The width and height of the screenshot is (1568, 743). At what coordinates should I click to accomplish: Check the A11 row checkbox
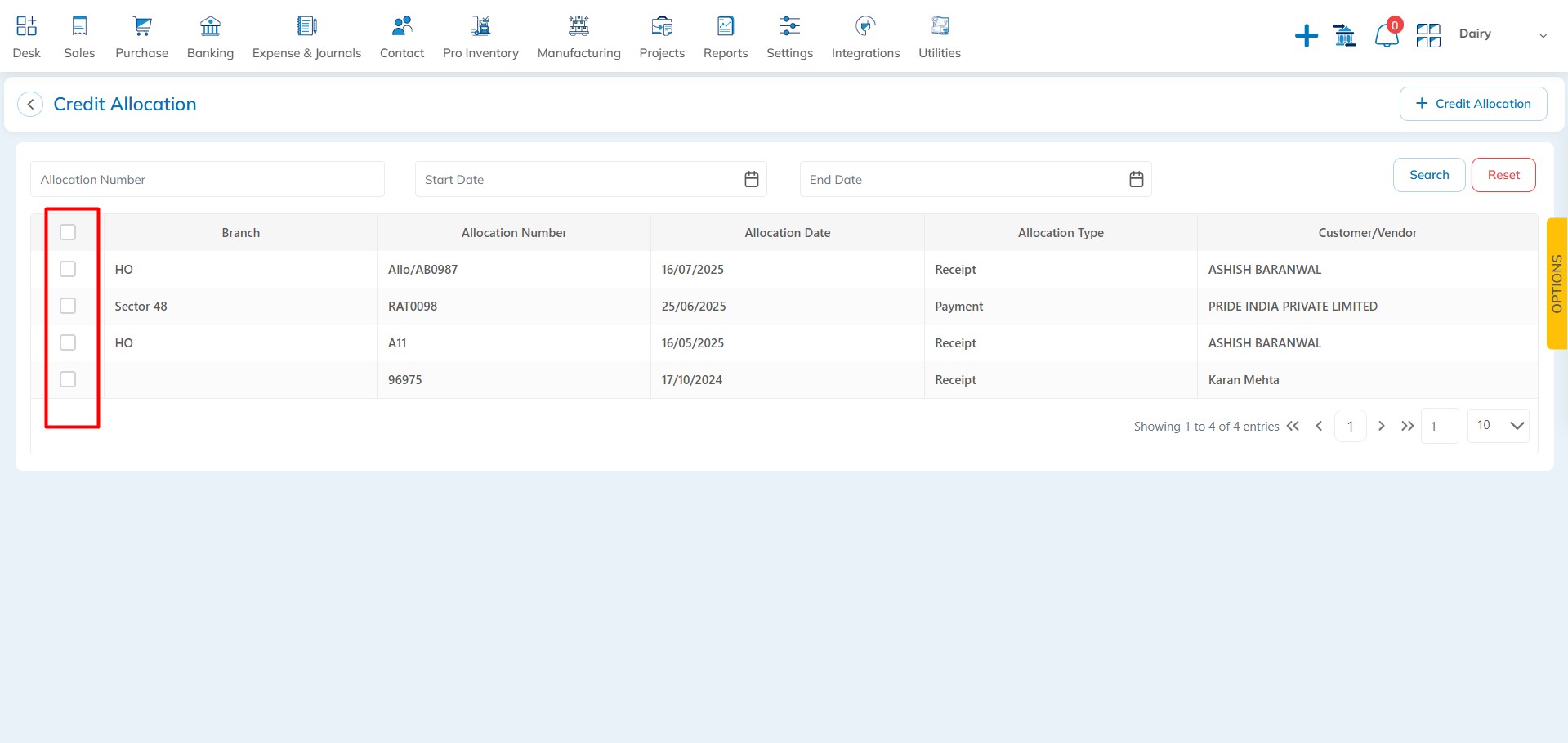click(68, 342)
